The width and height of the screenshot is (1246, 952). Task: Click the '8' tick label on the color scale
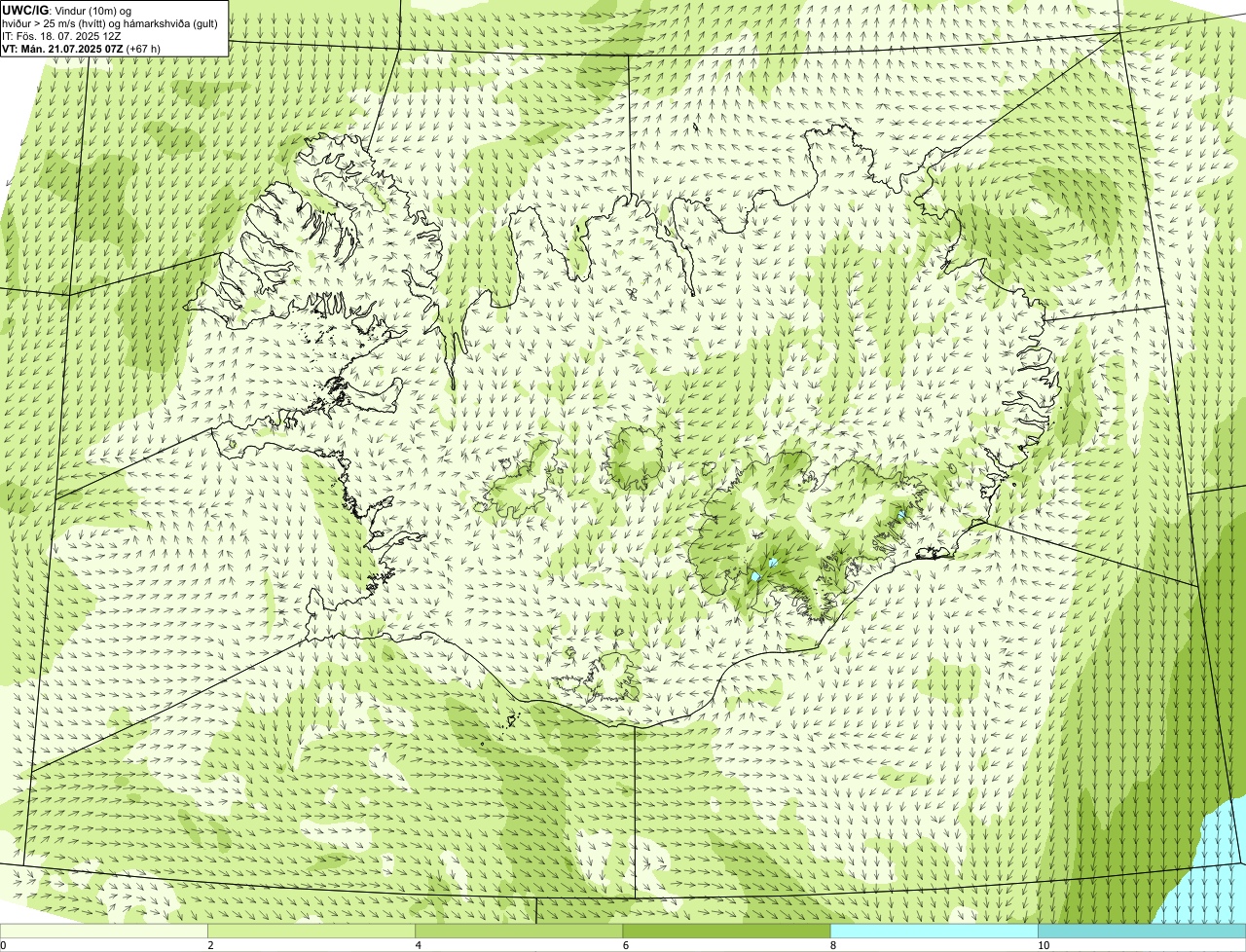(832, 945)
